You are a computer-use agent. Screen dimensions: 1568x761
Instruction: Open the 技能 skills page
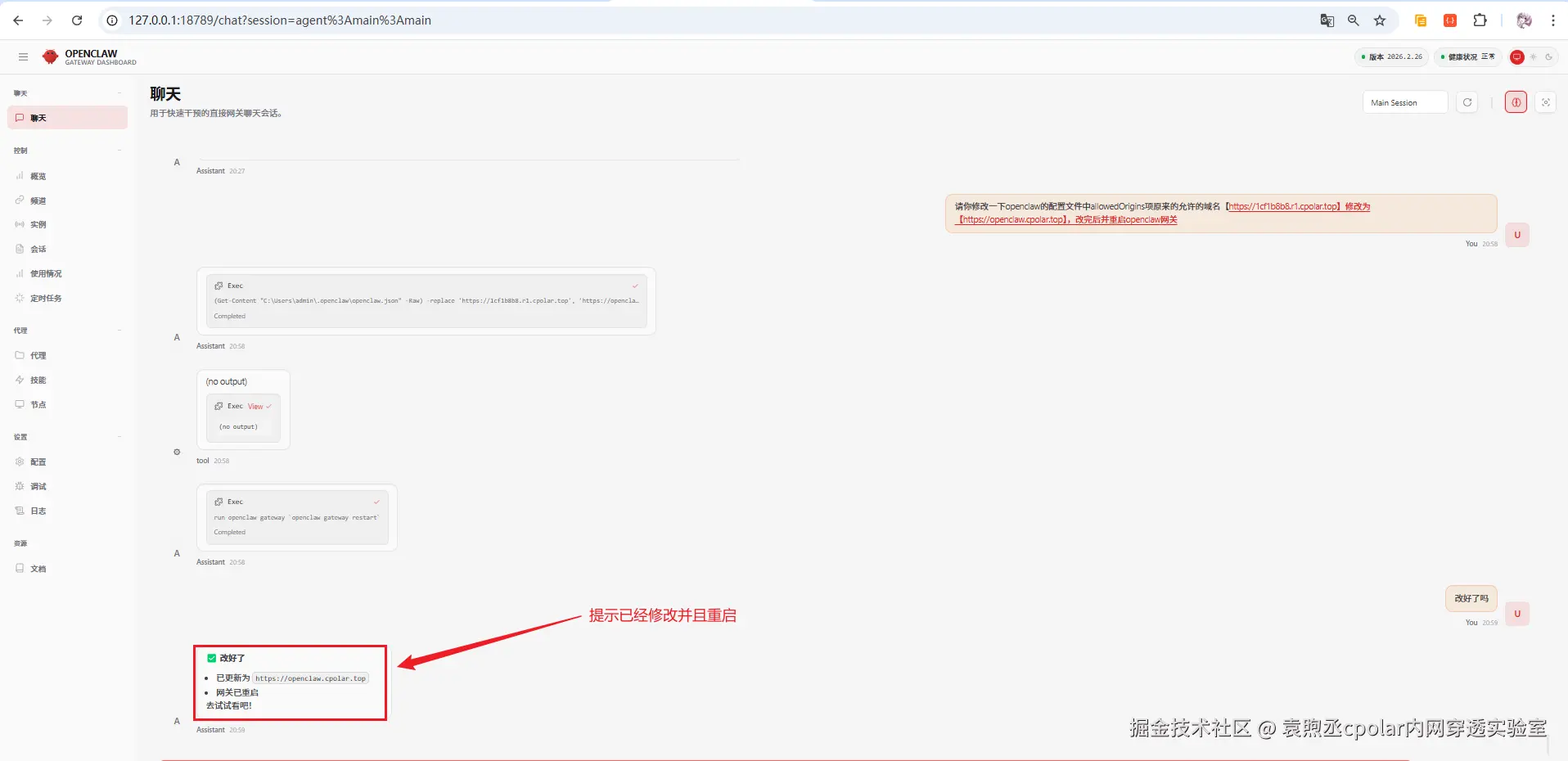pyautogui.click(x=68, y=380)
